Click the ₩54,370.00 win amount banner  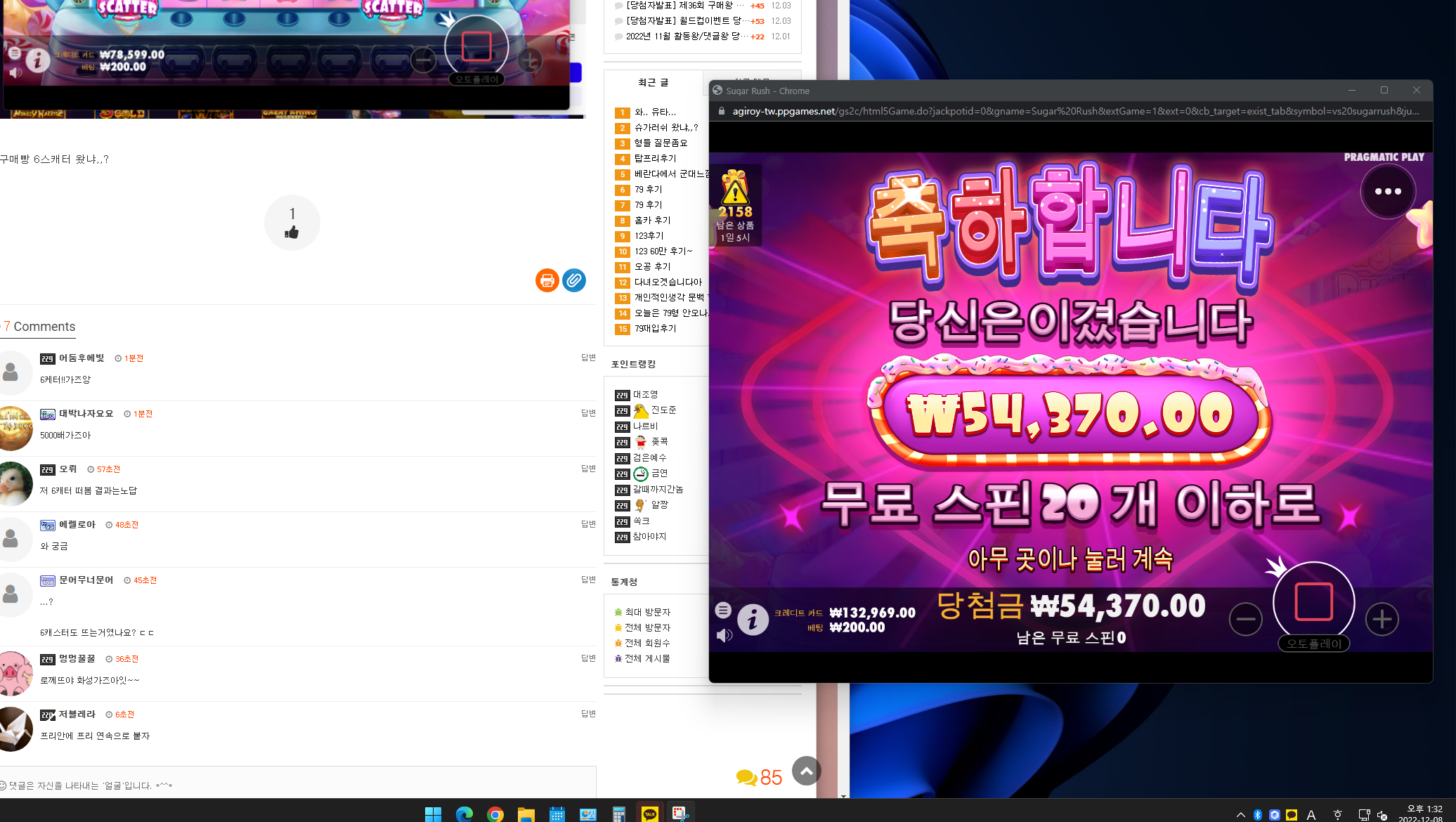(x=1070, y=413)
